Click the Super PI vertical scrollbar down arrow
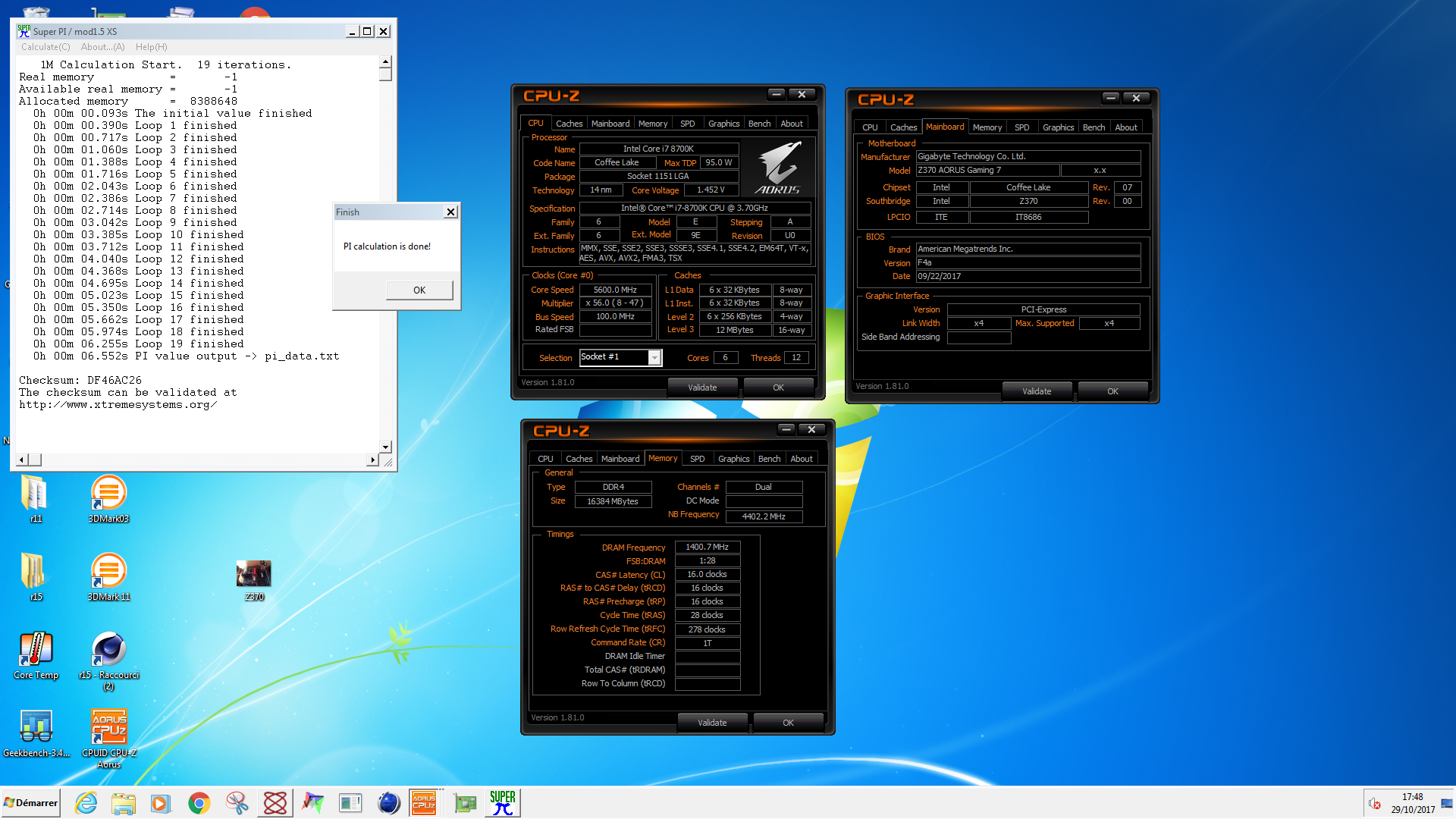The image size is (1456, 819). point(385,447)
